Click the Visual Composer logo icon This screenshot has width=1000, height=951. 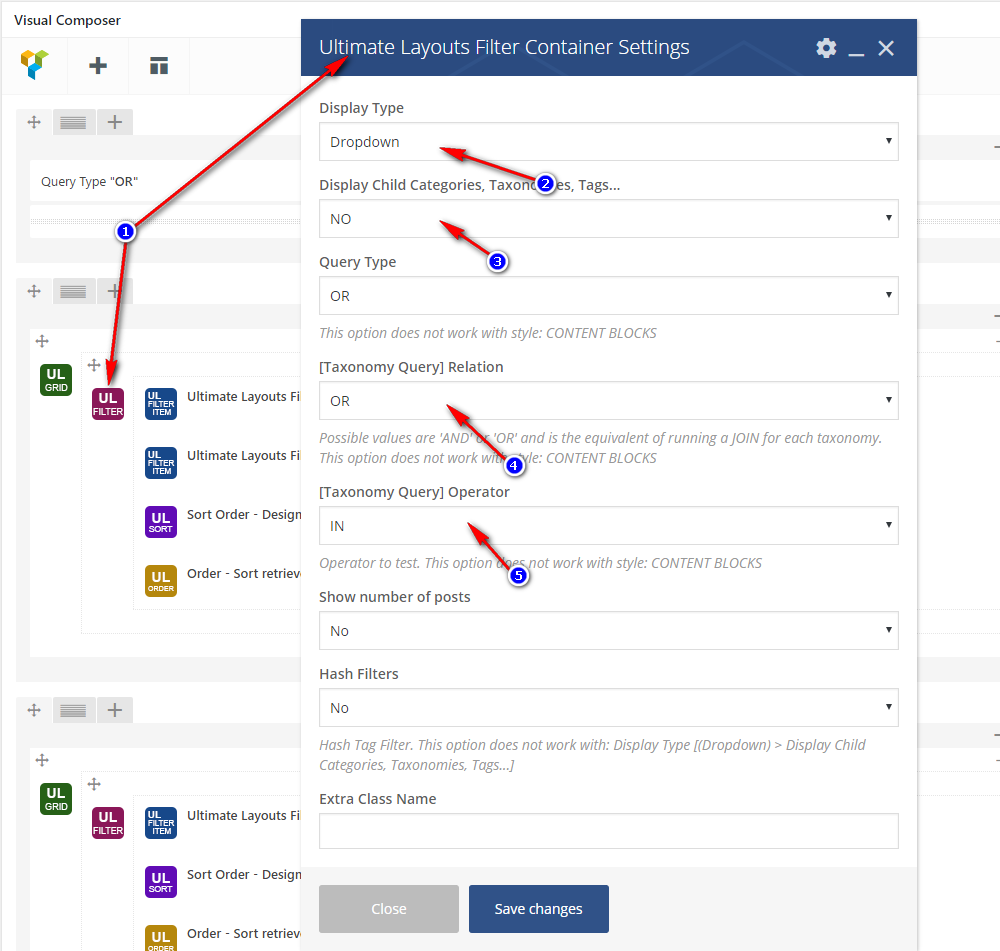[x=34, y=66]
